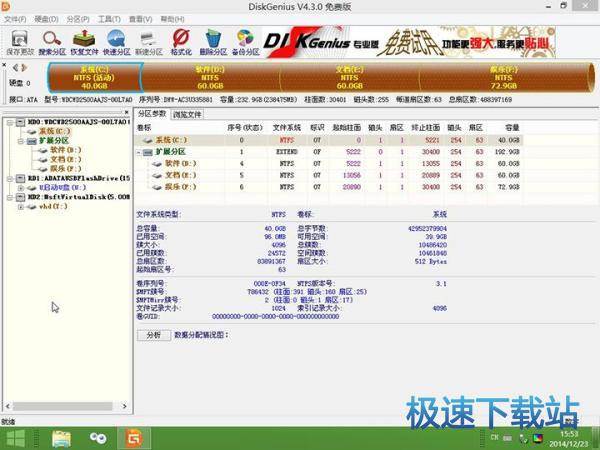Click the CH input language indicator in tray

495,437
